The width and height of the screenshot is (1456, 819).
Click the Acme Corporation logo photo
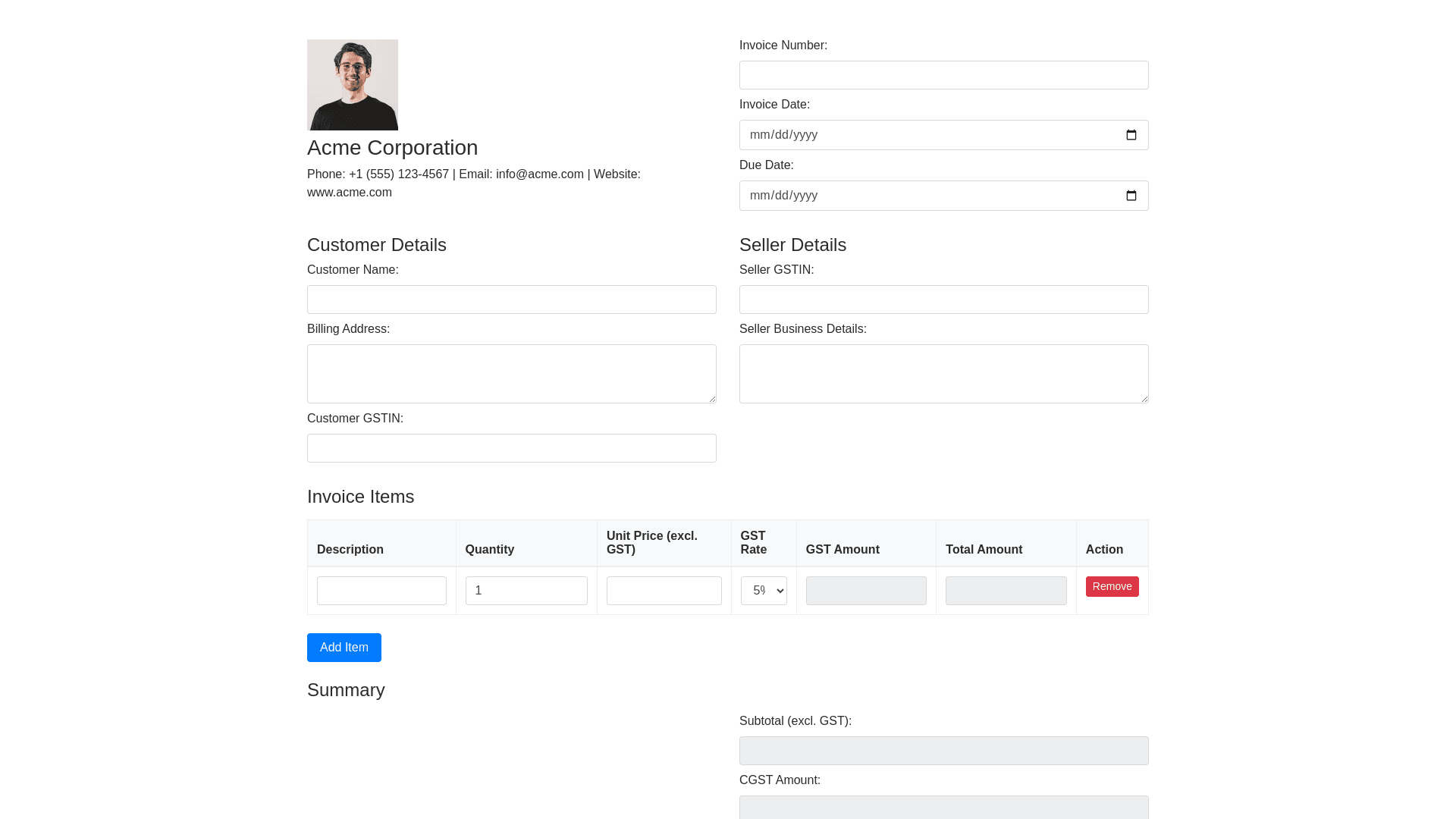(x=353, y=85)
